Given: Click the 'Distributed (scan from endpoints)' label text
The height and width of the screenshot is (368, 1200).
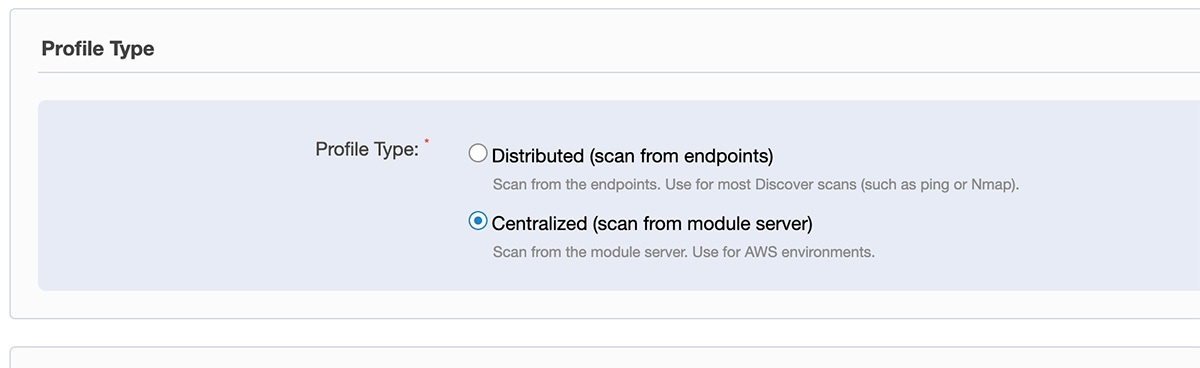Looking at the screenshot, I should [x=633, y=156].
